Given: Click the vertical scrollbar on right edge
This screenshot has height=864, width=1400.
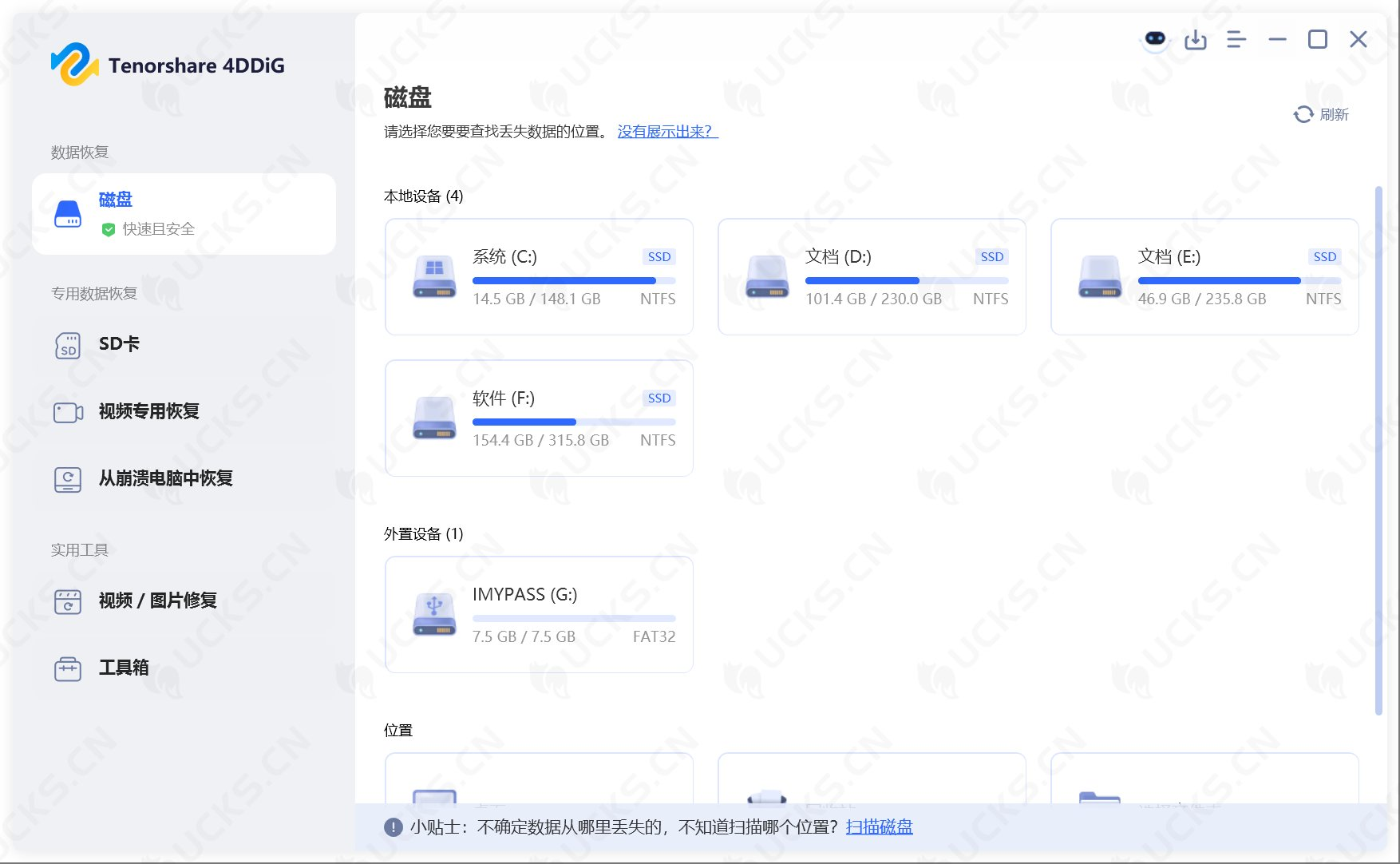Looking at the screenshot, I should click(1378, 450).
